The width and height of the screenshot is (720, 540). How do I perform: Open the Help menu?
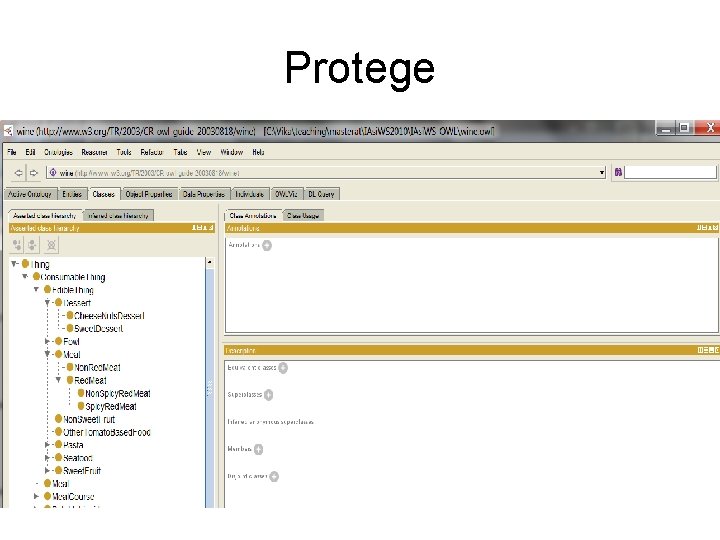[258, 152]
